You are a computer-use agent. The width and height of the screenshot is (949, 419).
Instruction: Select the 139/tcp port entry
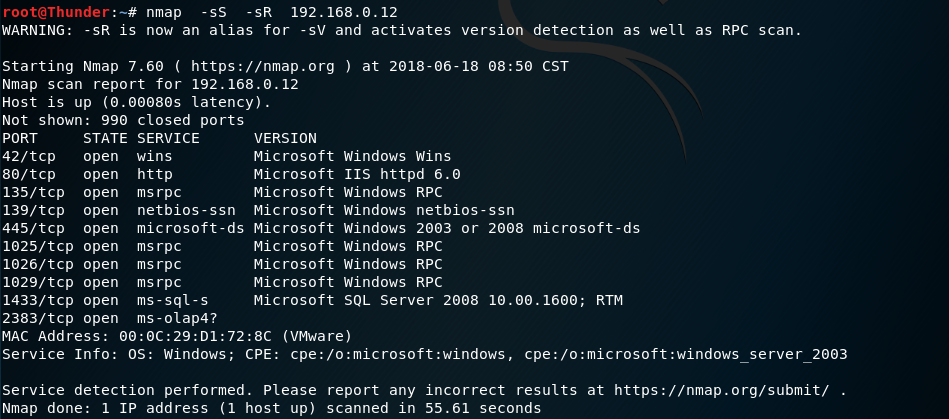tap(34, 210)
